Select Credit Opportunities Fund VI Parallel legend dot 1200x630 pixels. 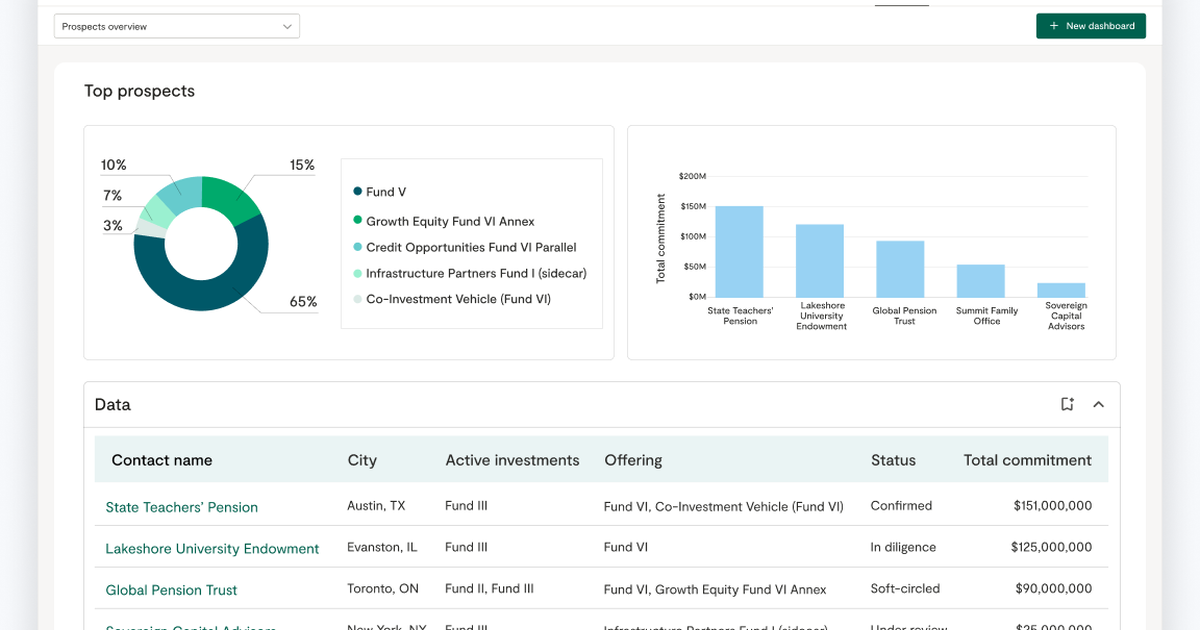[x=357, y=247]
